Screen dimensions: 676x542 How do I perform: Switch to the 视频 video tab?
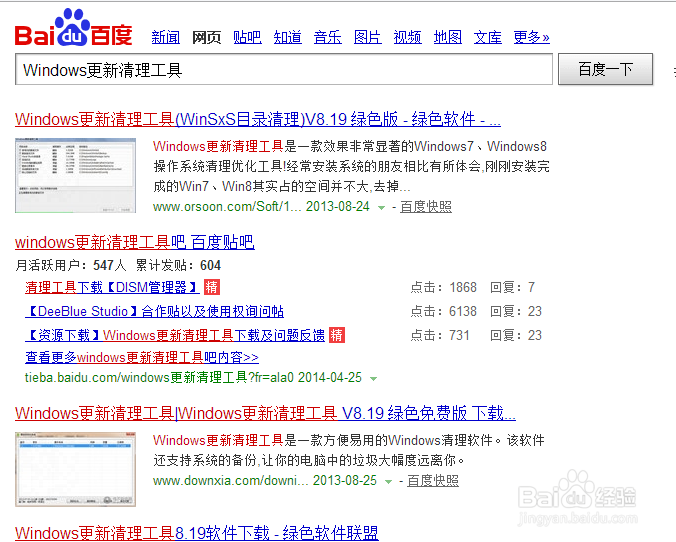point(407,38)
